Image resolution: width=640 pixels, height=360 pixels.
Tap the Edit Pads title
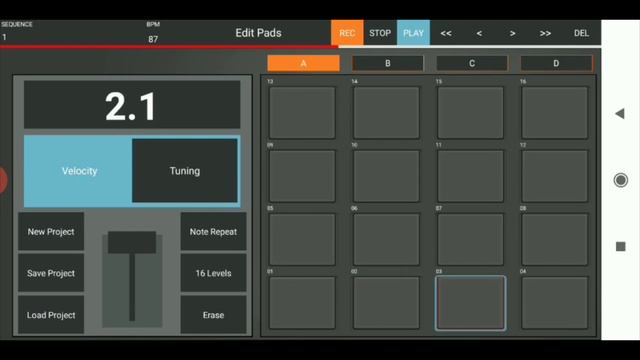(258, 33)
